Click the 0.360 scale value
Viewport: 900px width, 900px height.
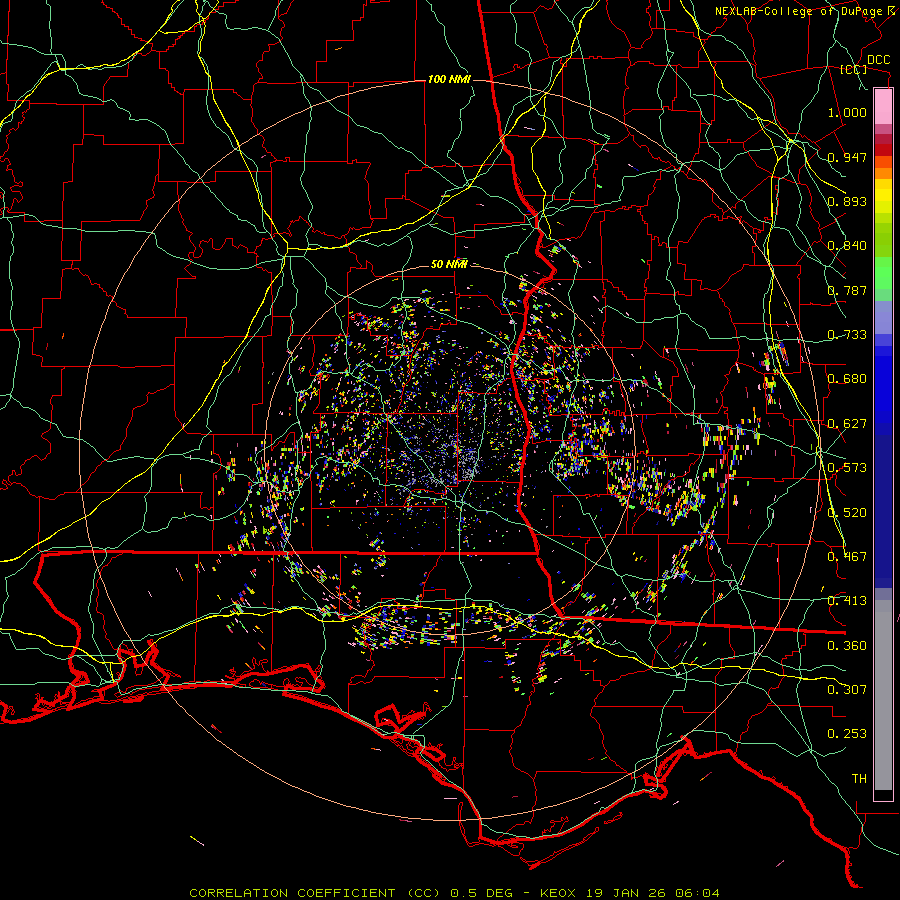847,646
